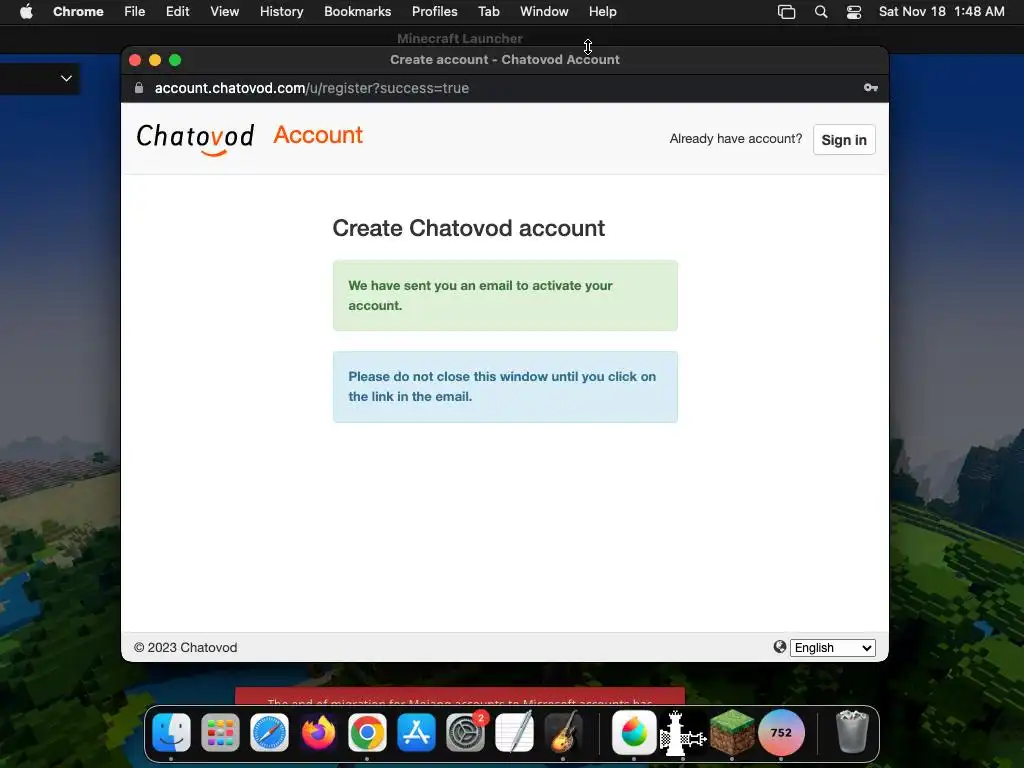Open the Edit menu
The image size is (1024, 768).
178,12
